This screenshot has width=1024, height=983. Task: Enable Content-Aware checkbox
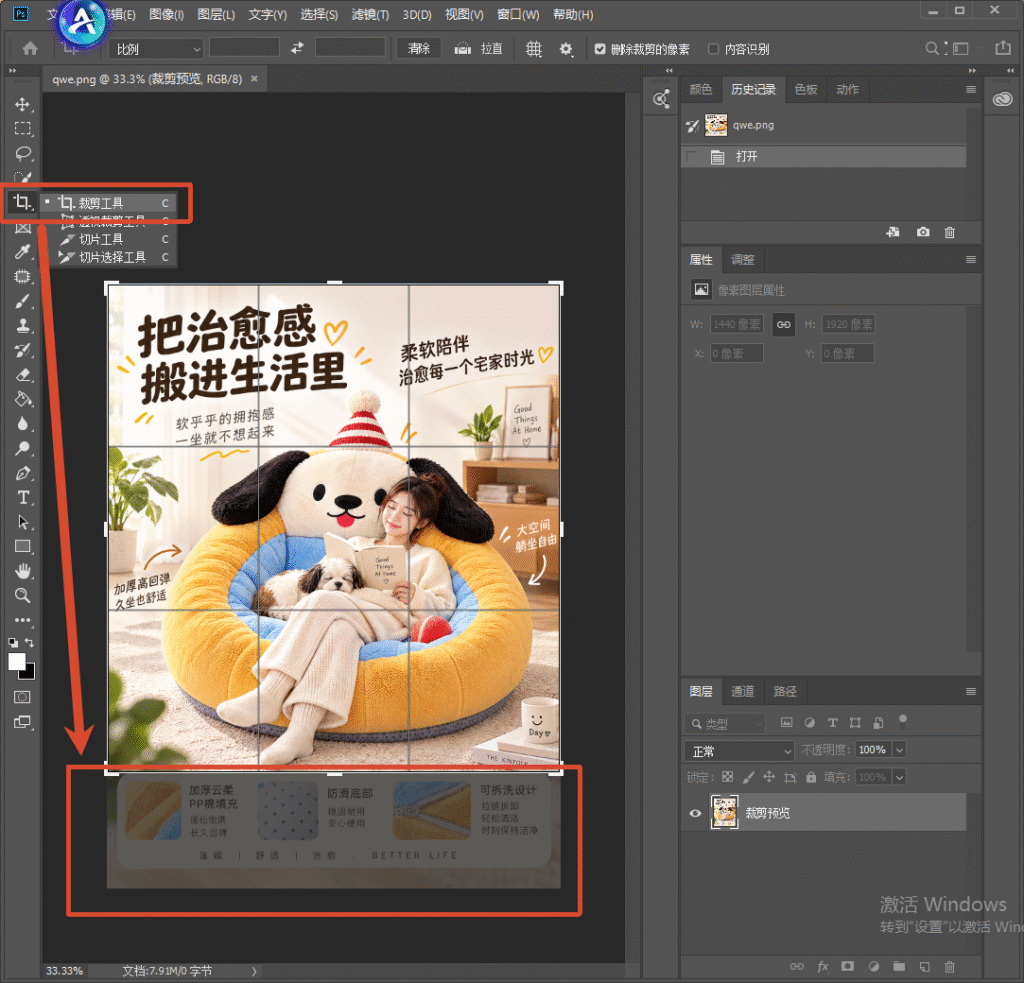713,48
